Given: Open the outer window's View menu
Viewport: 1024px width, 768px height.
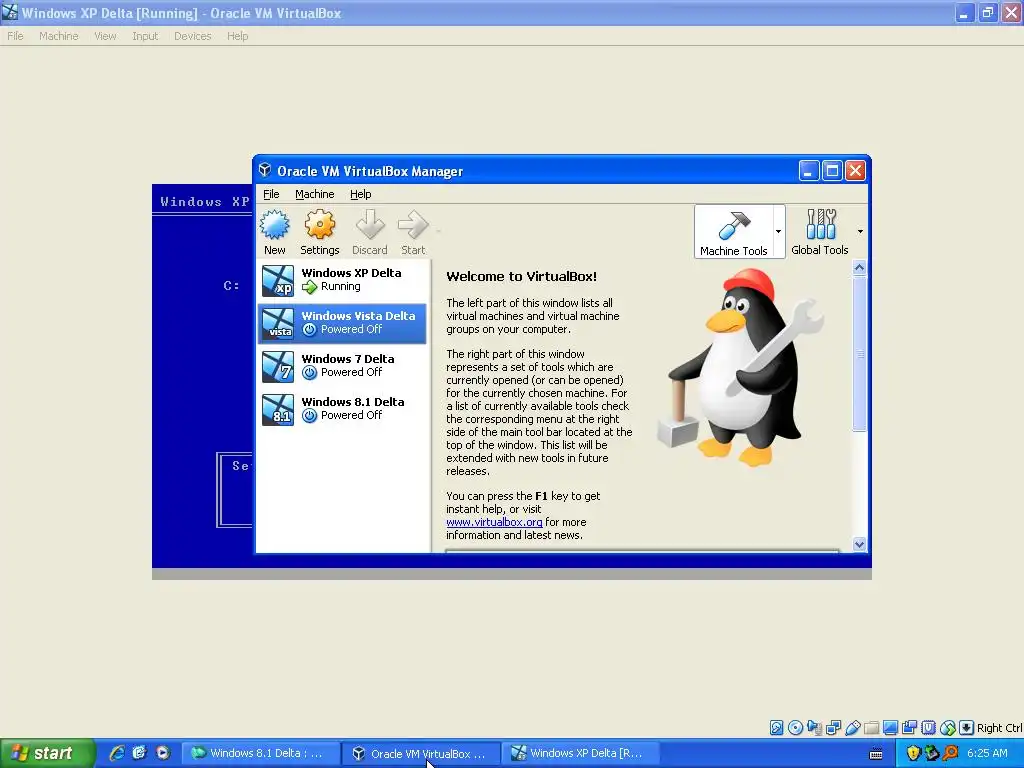Looking at the screenshot, I should coord(105,36).
